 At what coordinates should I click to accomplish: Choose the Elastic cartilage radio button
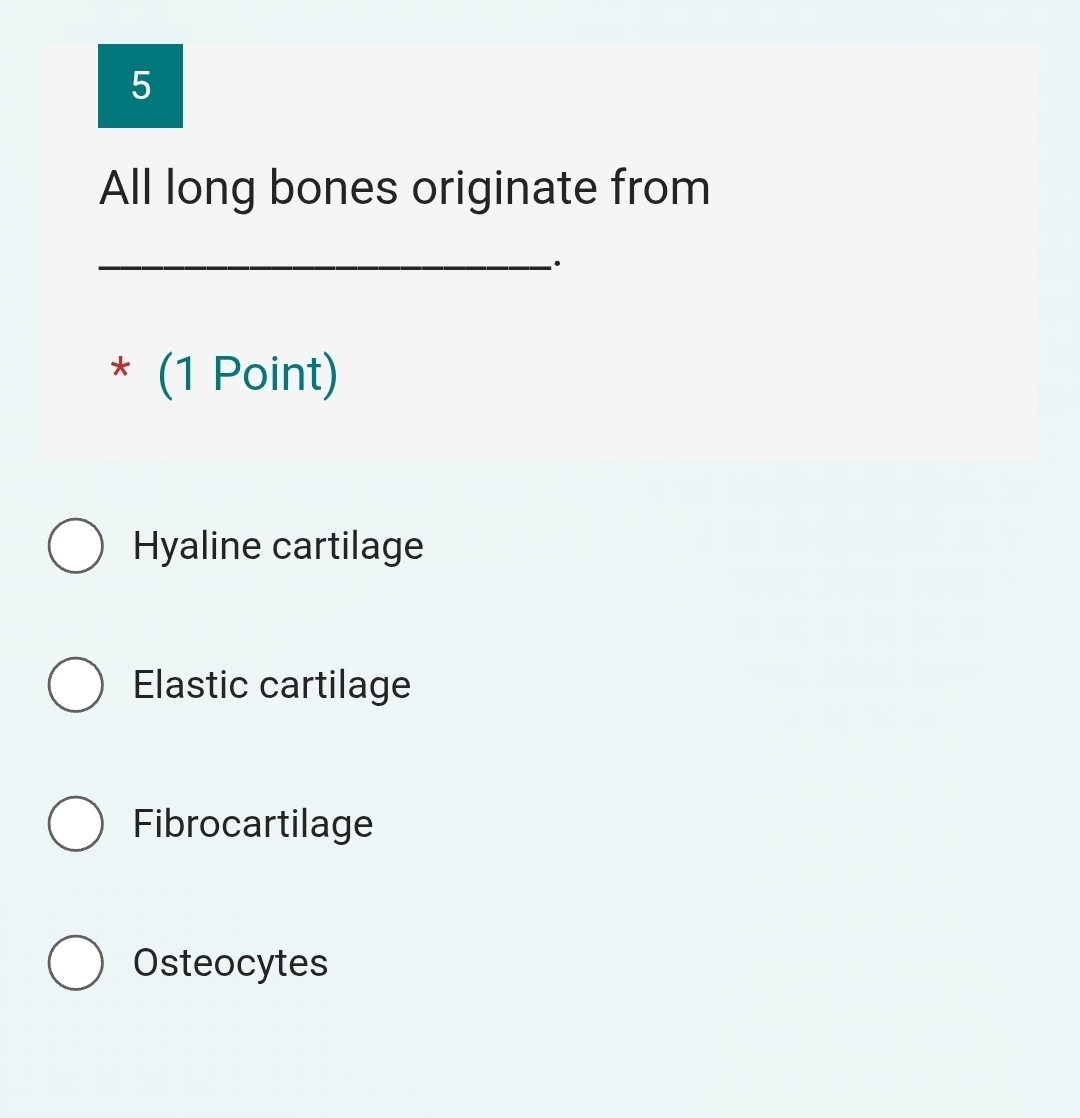coord(75,685)
